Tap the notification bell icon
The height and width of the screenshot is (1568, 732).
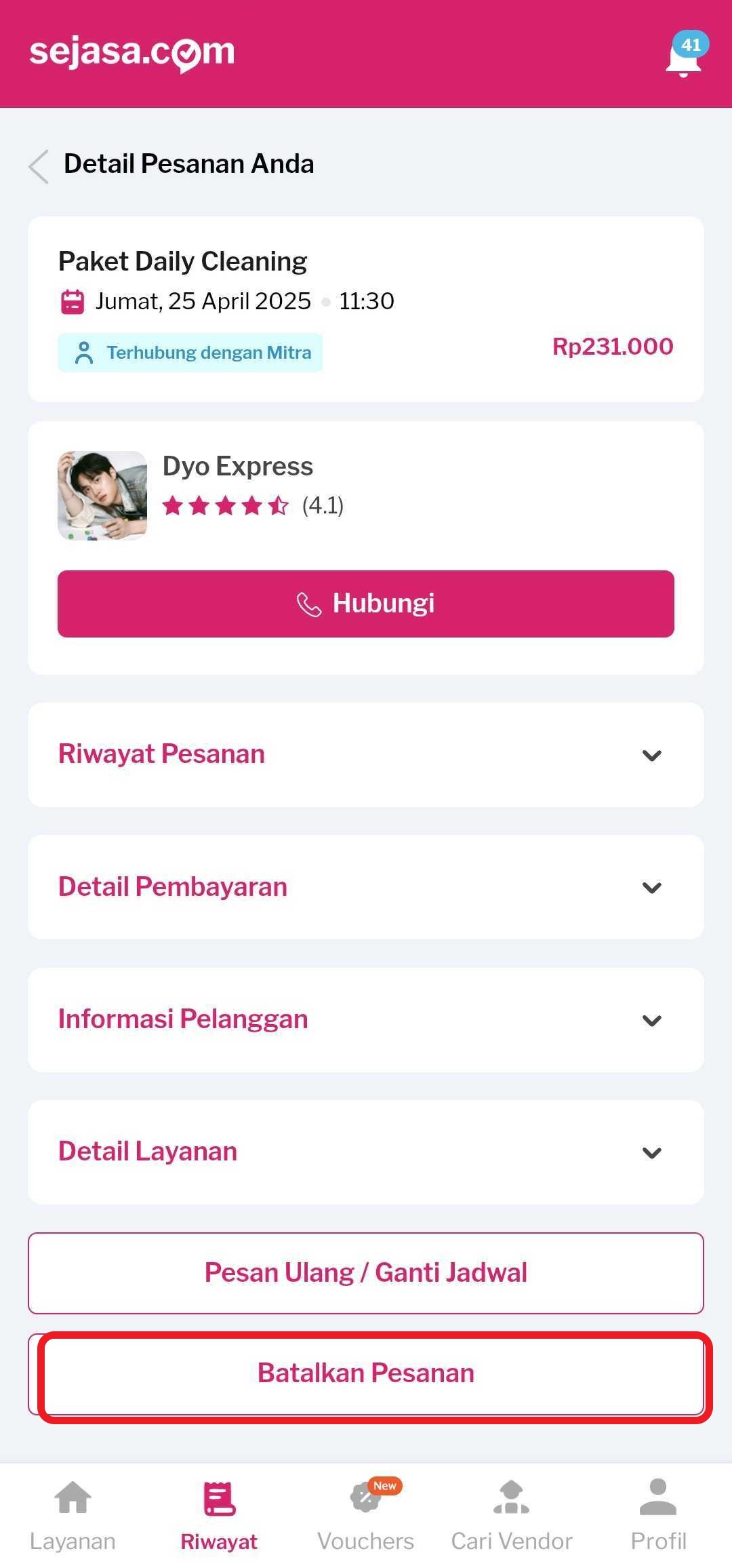[683, 57]
